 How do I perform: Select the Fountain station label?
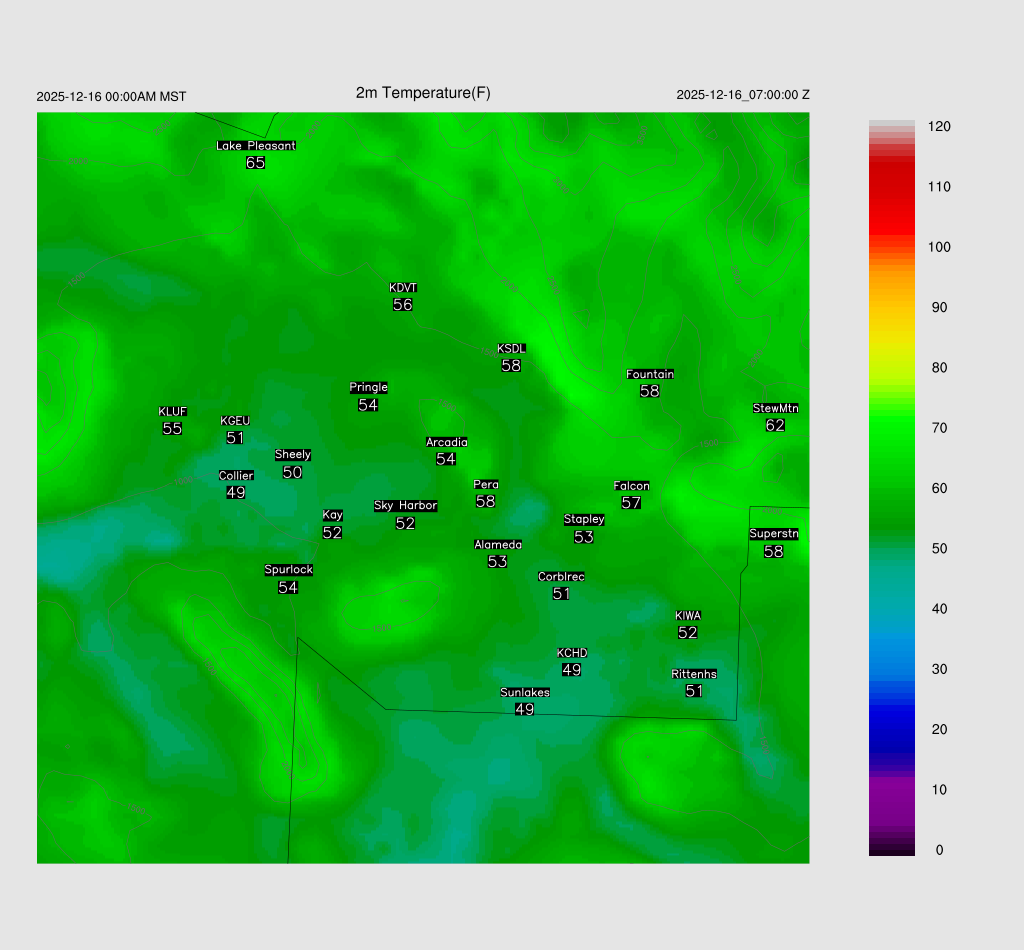[650, 374]
